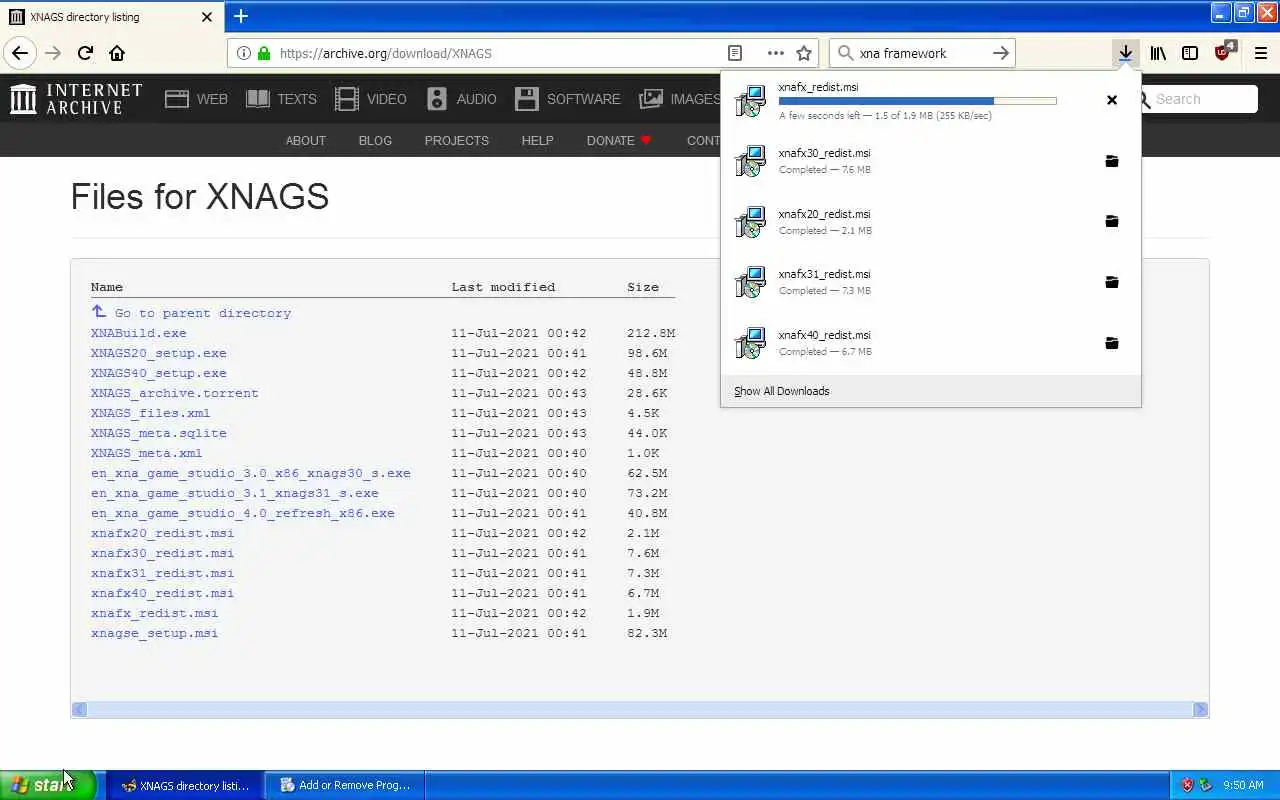Image resolution: width=1280 pixels, height=800 pixels.
Task: Open the VIDEO section
Action: [371, 99]
